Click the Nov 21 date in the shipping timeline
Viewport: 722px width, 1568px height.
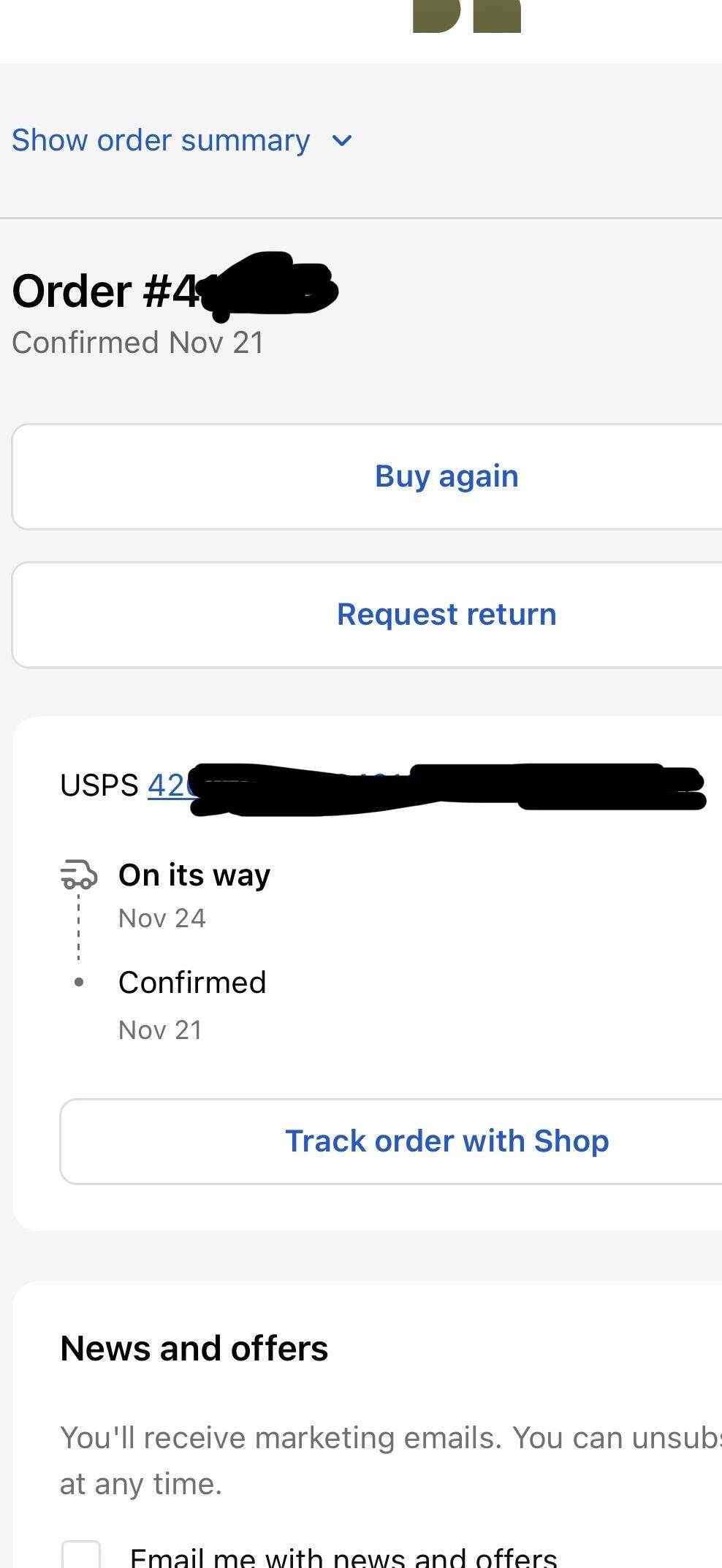160,1030
